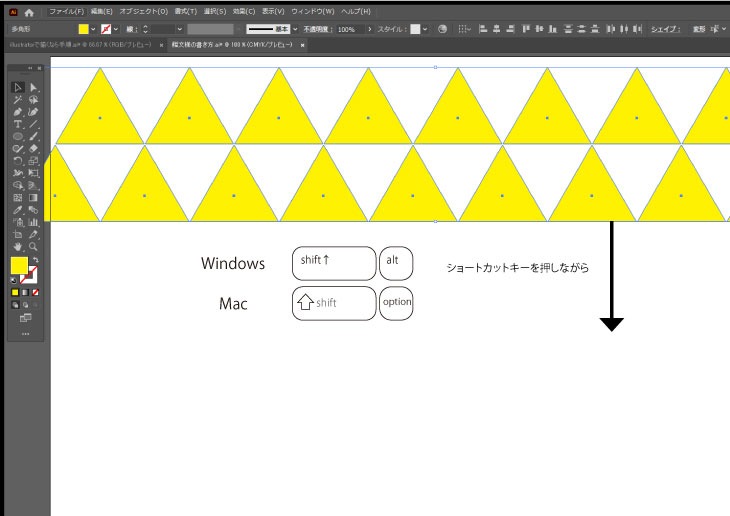Image resolution: width=730 pixels, height=516 pixels.
Task: Reset to default fill and stroke
Action: pos(14,280)
